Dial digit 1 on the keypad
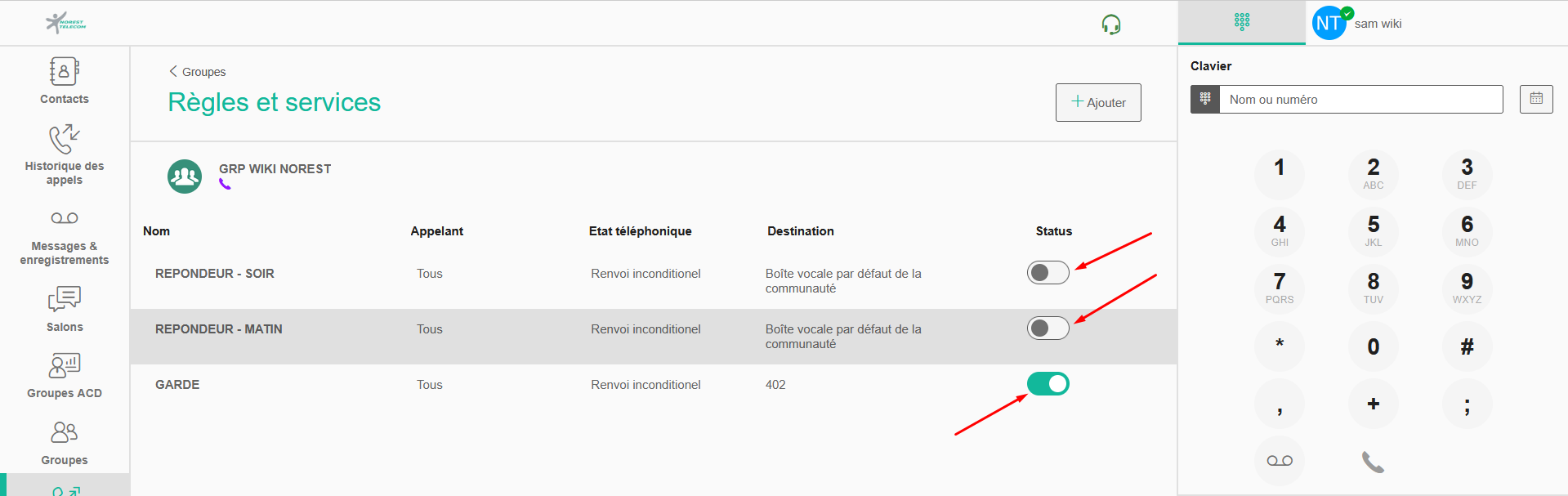The width and height of the screenshot is (1568, 496). pyautogui.click(x=1280, y=174)
